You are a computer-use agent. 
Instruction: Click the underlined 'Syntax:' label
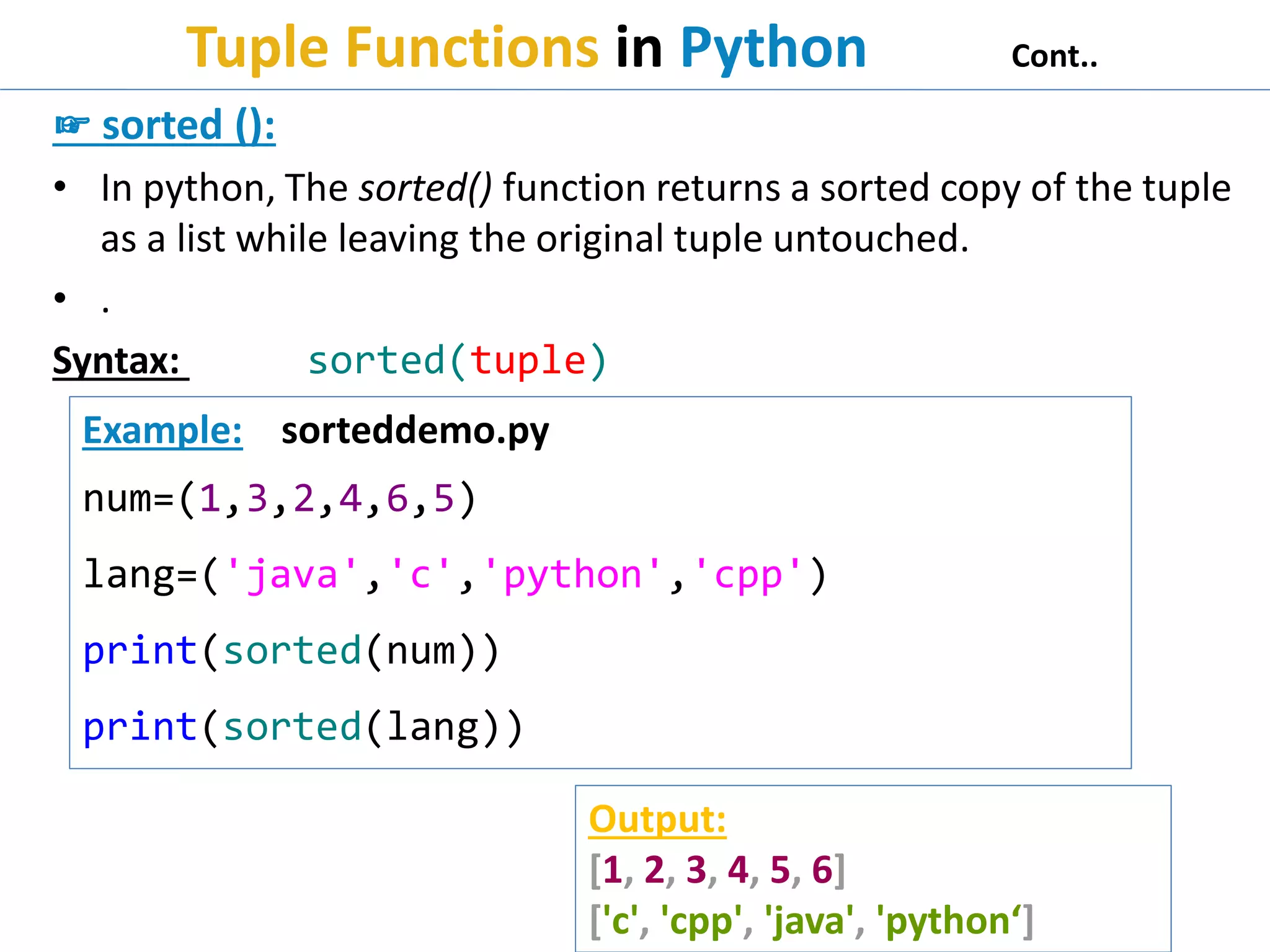117,361
